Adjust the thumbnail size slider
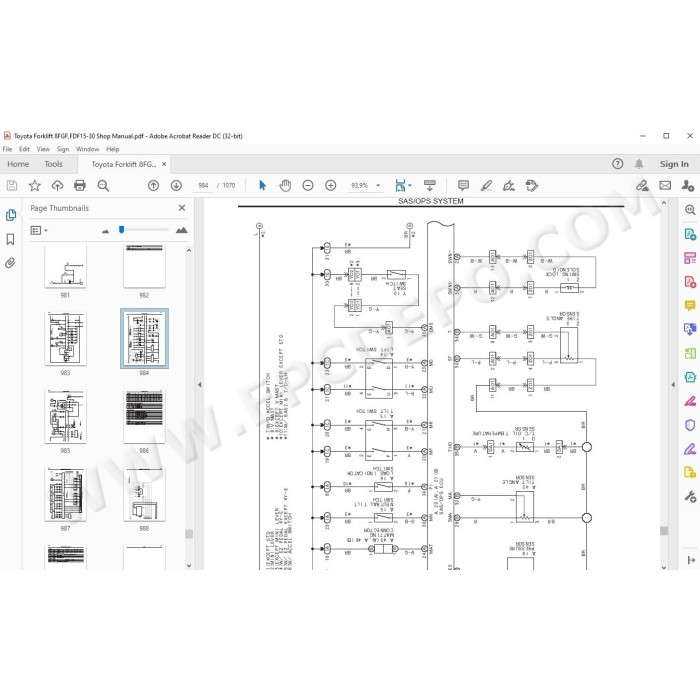 click(x=121, y=229)
